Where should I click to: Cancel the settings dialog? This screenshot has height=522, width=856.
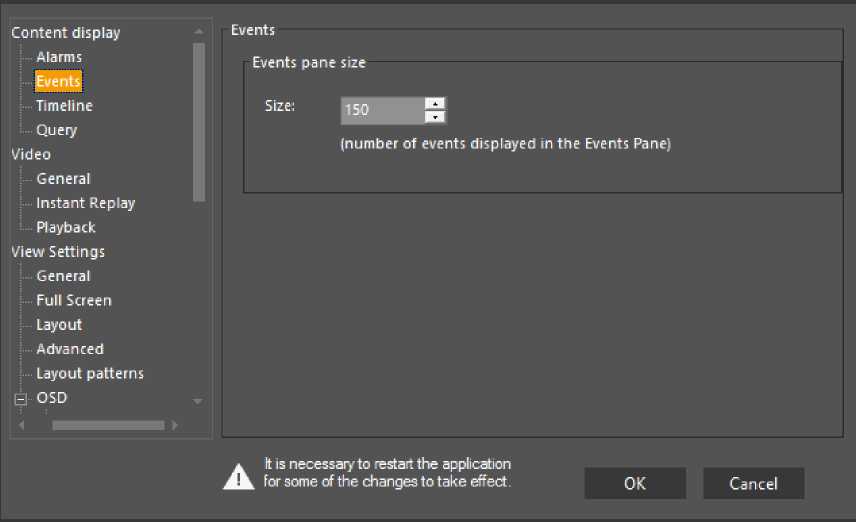[753, 483]
